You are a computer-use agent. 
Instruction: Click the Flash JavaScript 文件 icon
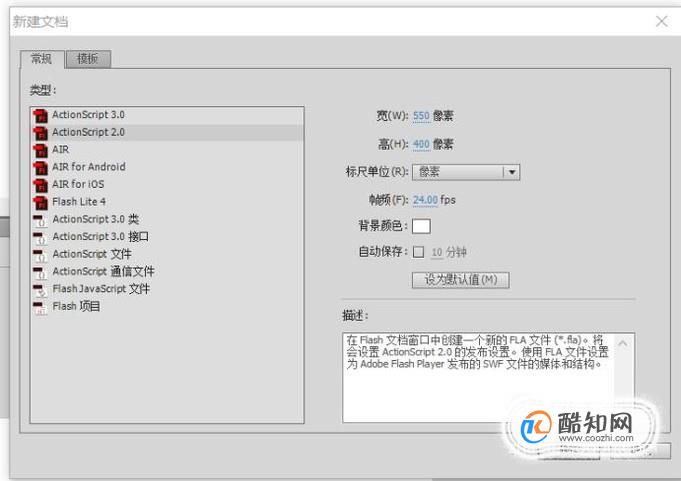(x=40, y=290)
